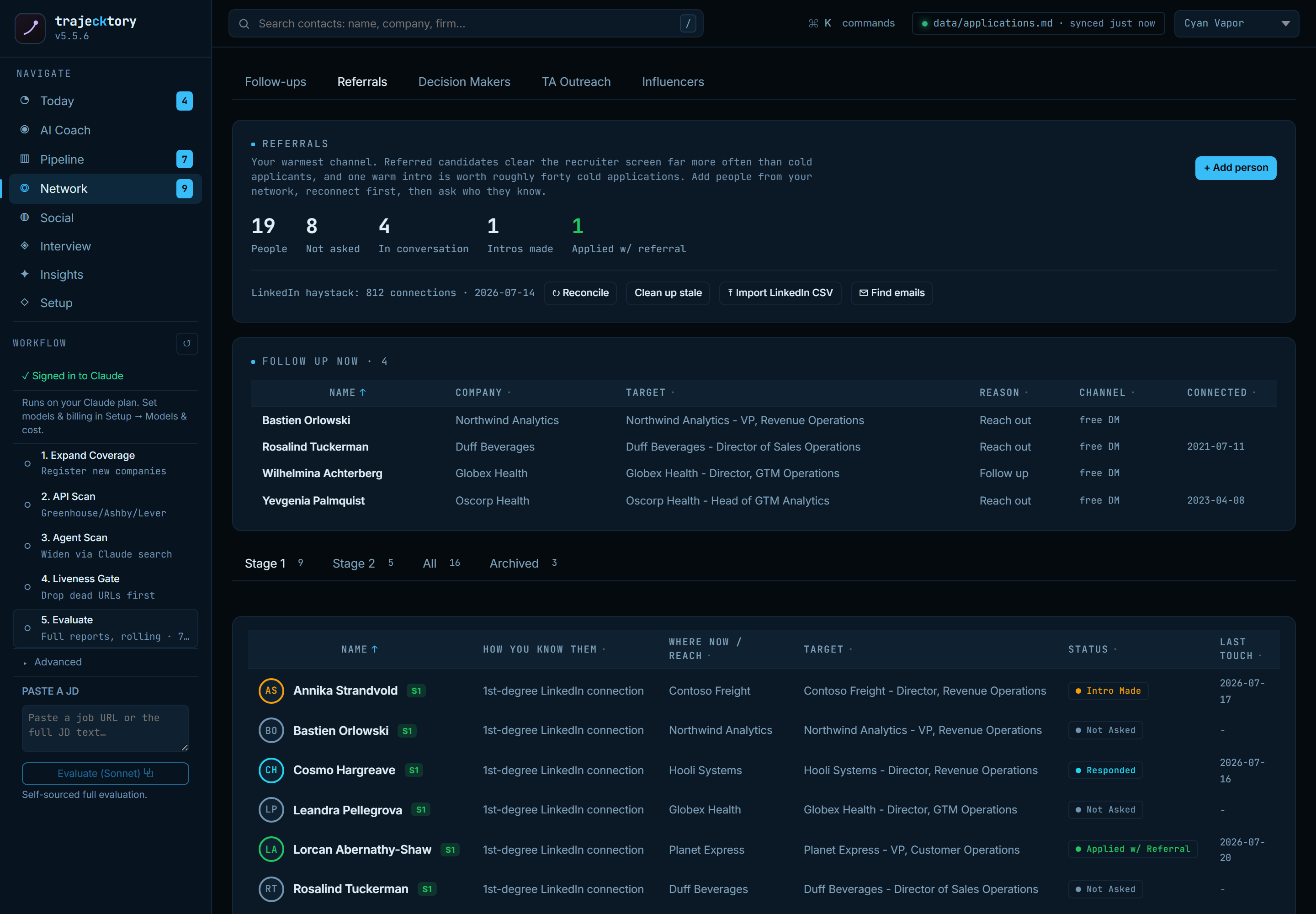Viewport: 1316px width, 914px height.
Task: Click the Setup diamond icon
Action: pyautogui.click(x=25, y=303)
